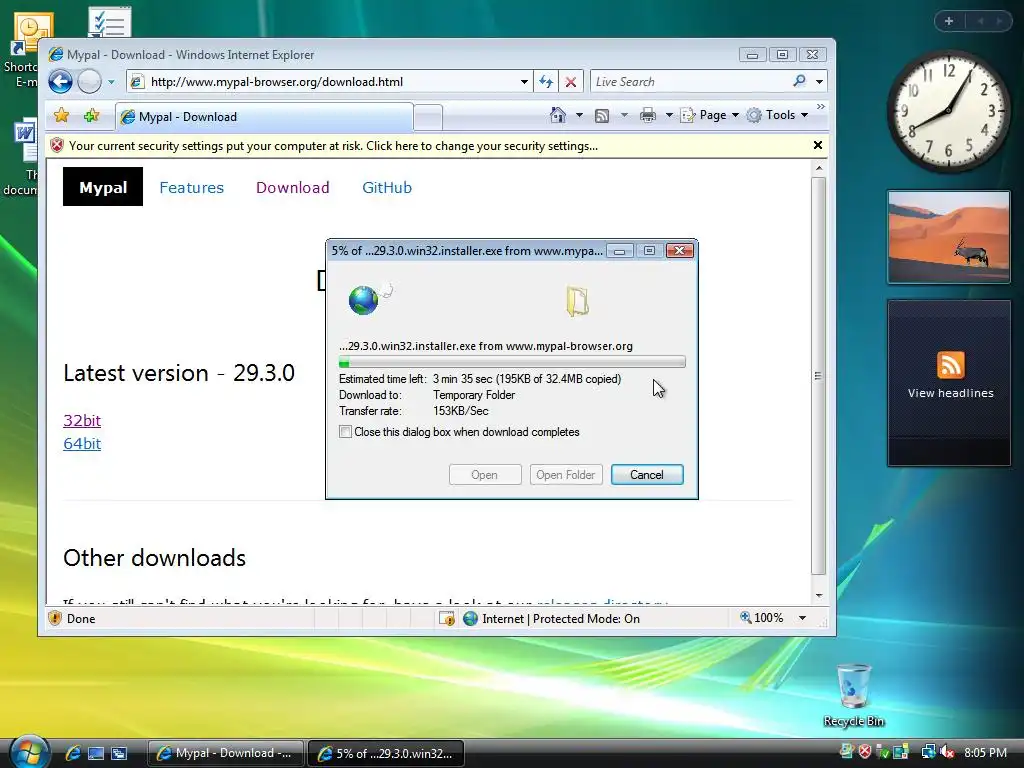The width and height of the screenshot is (1024, 768).
Task: Select the Mypal - Download tab
Action: point(264,117)
